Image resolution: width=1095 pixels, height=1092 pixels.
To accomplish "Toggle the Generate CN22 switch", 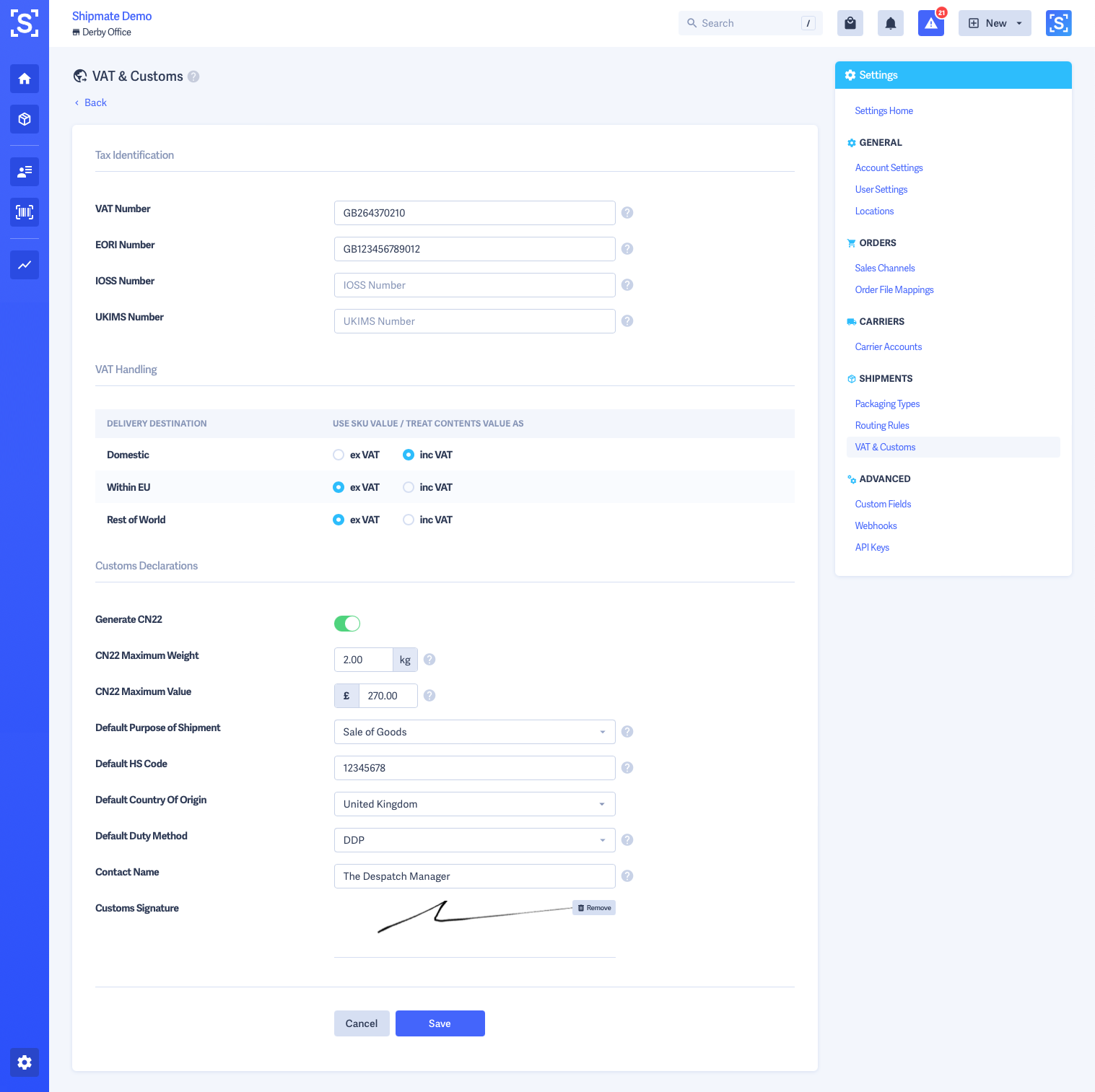I will (x=347, y=624).
